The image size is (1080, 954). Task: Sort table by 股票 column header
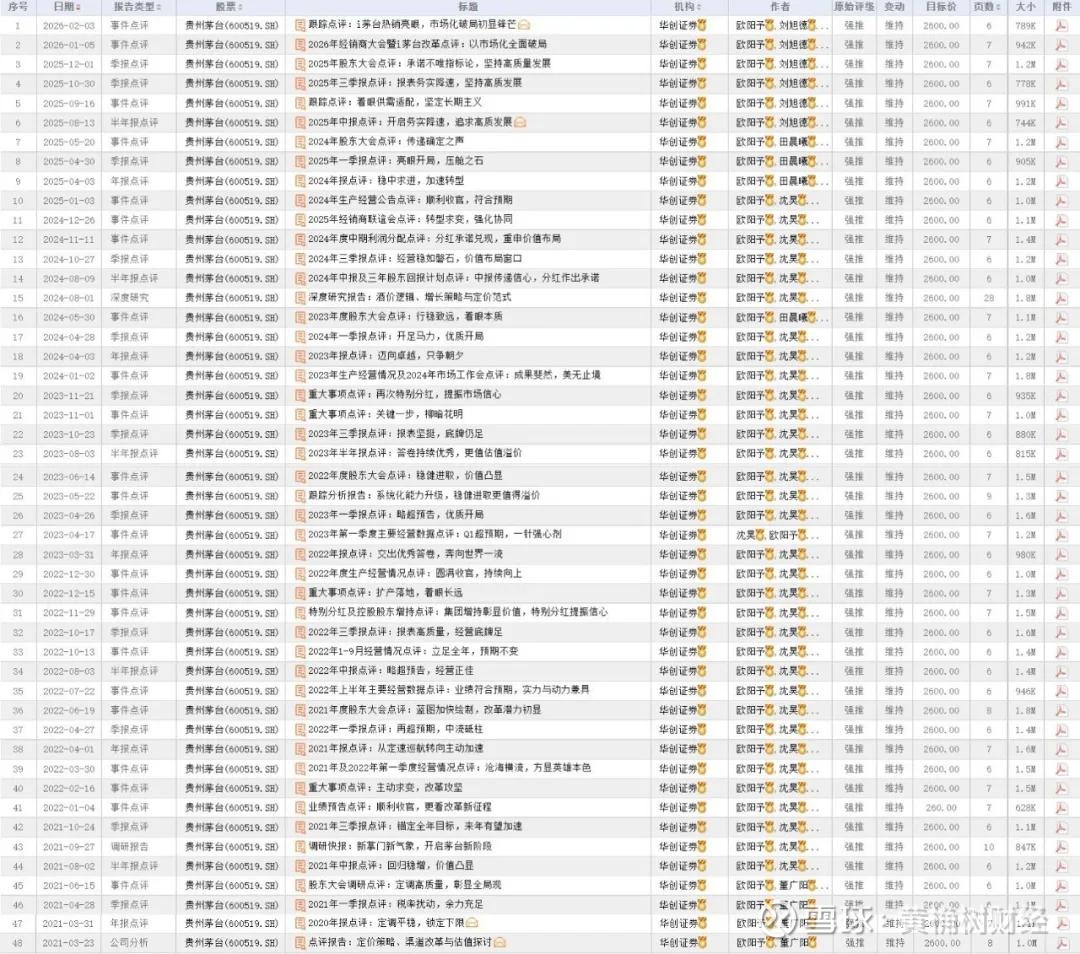(x=229, y=6)
